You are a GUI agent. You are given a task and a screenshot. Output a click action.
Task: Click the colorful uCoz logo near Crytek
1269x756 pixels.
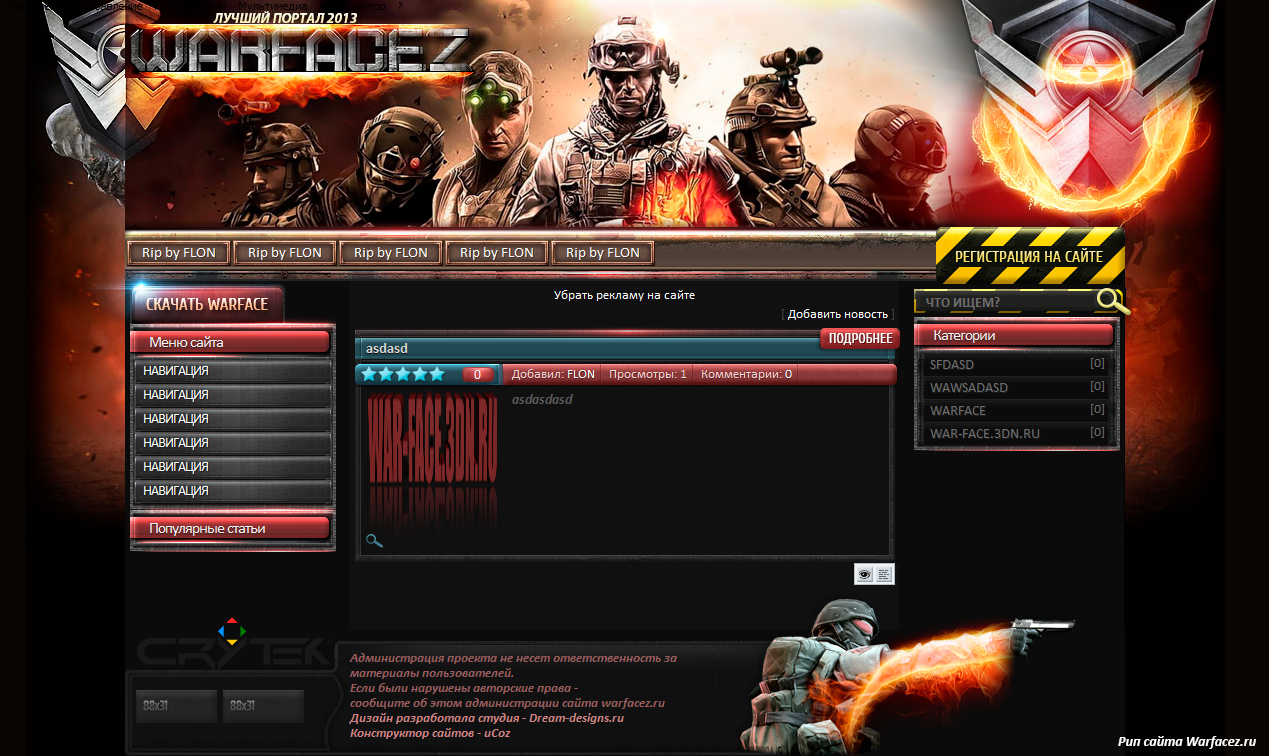233,629
